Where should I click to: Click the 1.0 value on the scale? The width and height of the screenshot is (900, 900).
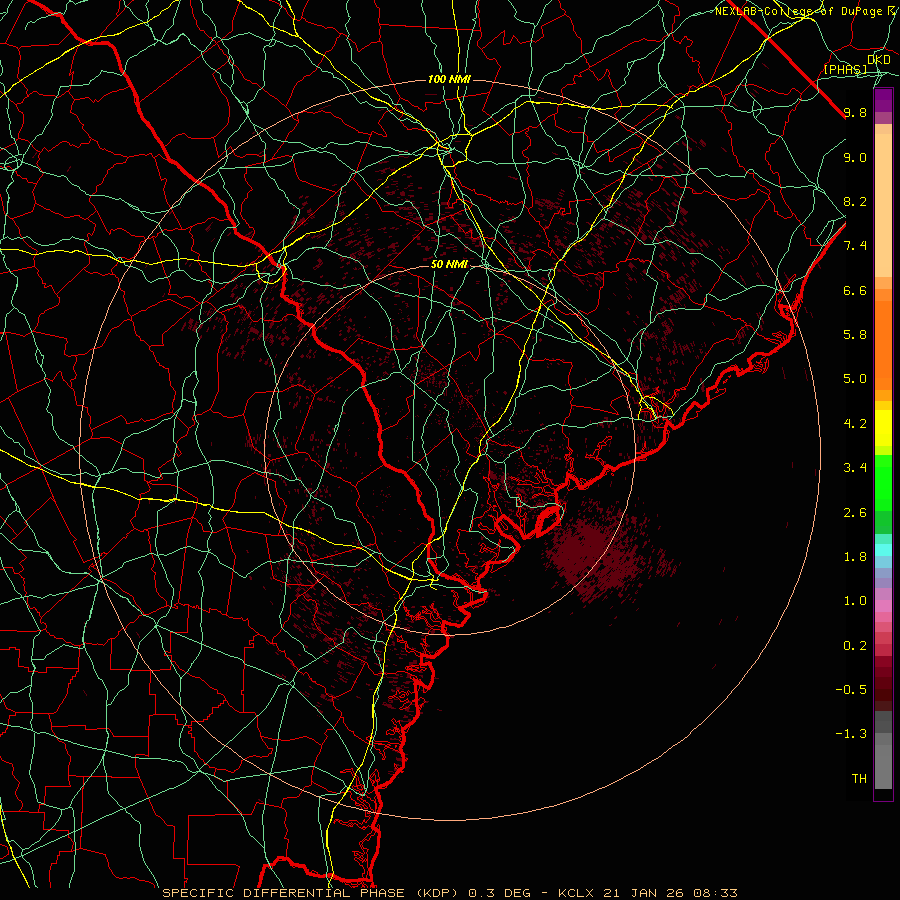coord(855,601)
